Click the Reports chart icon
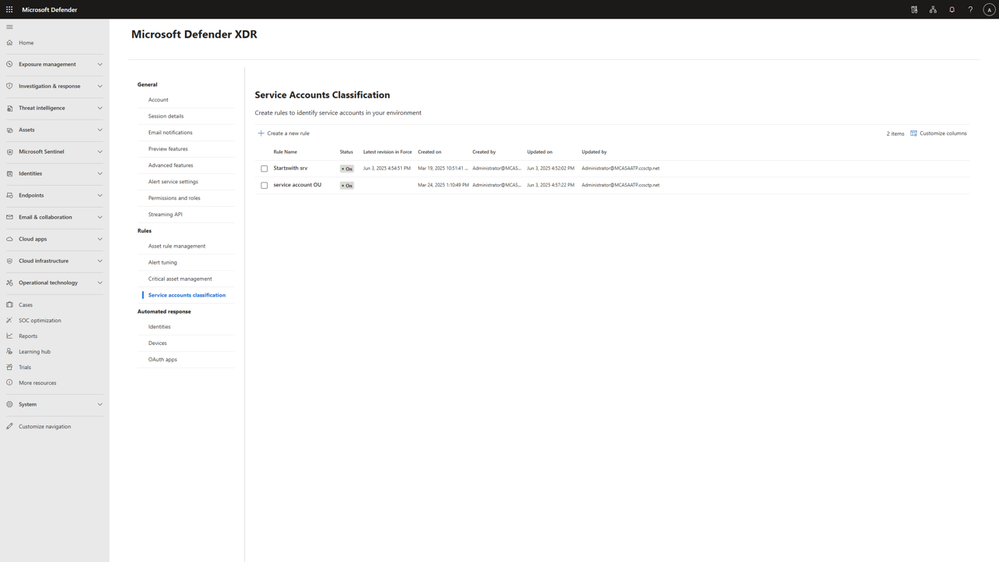Image resolution: width=999 pixels, height=562 pixels. [10, 336]
